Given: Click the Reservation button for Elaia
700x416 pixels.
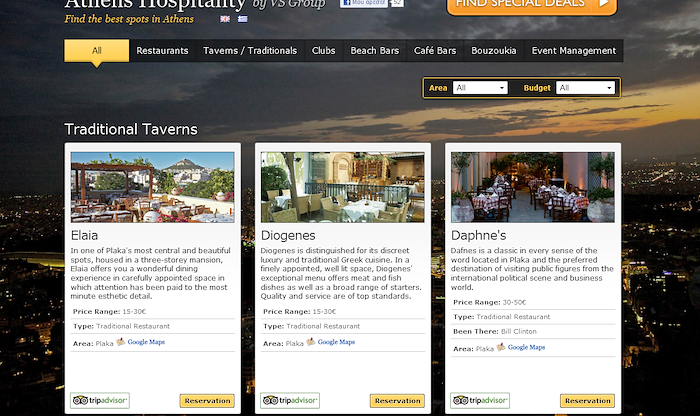Looking at the screenshot, I should click(207, 401).
